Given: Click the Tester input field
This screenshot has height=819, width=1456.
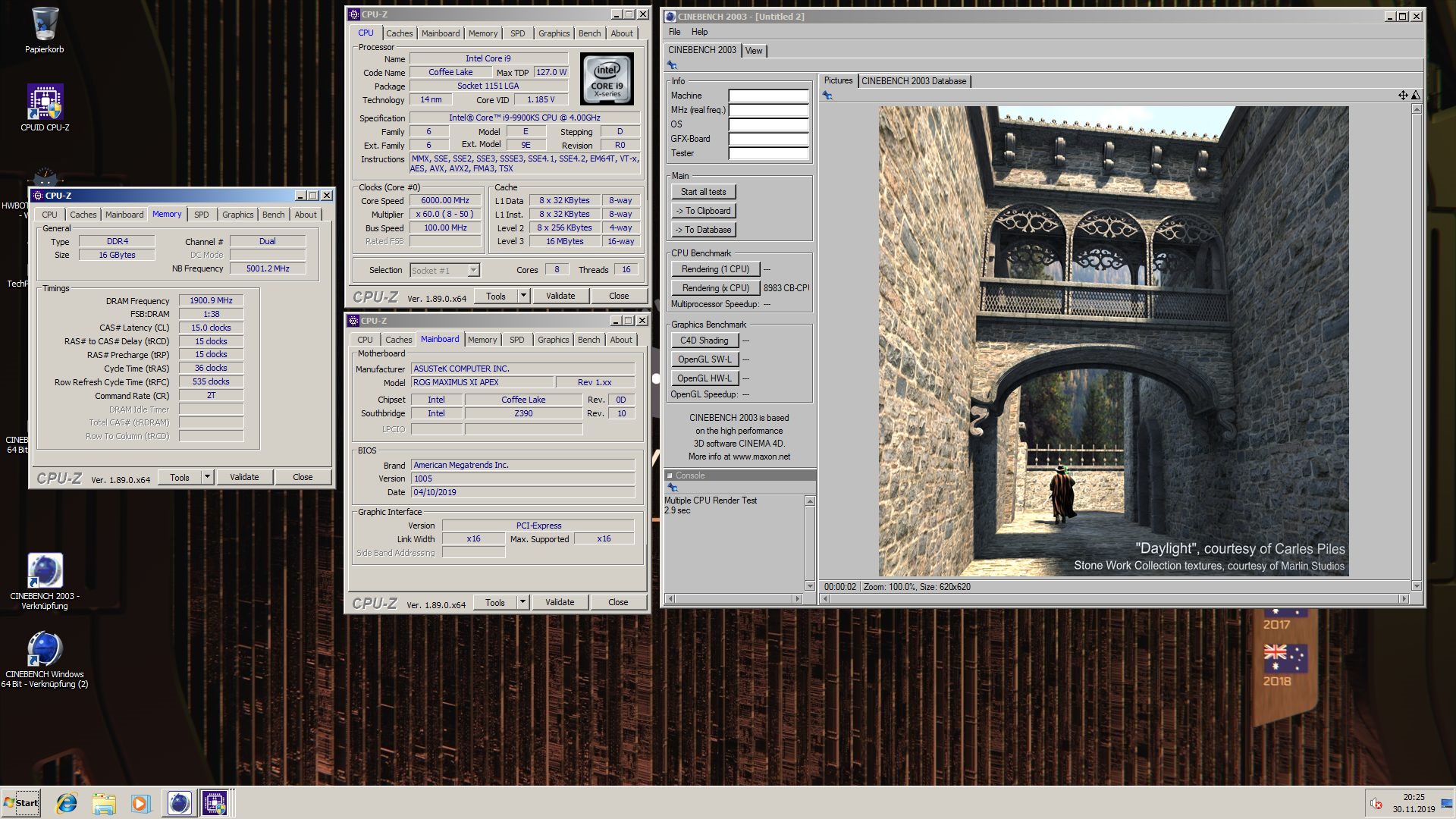Looking at the screenshot, I should pyautogui.click(x=768, y=154).
